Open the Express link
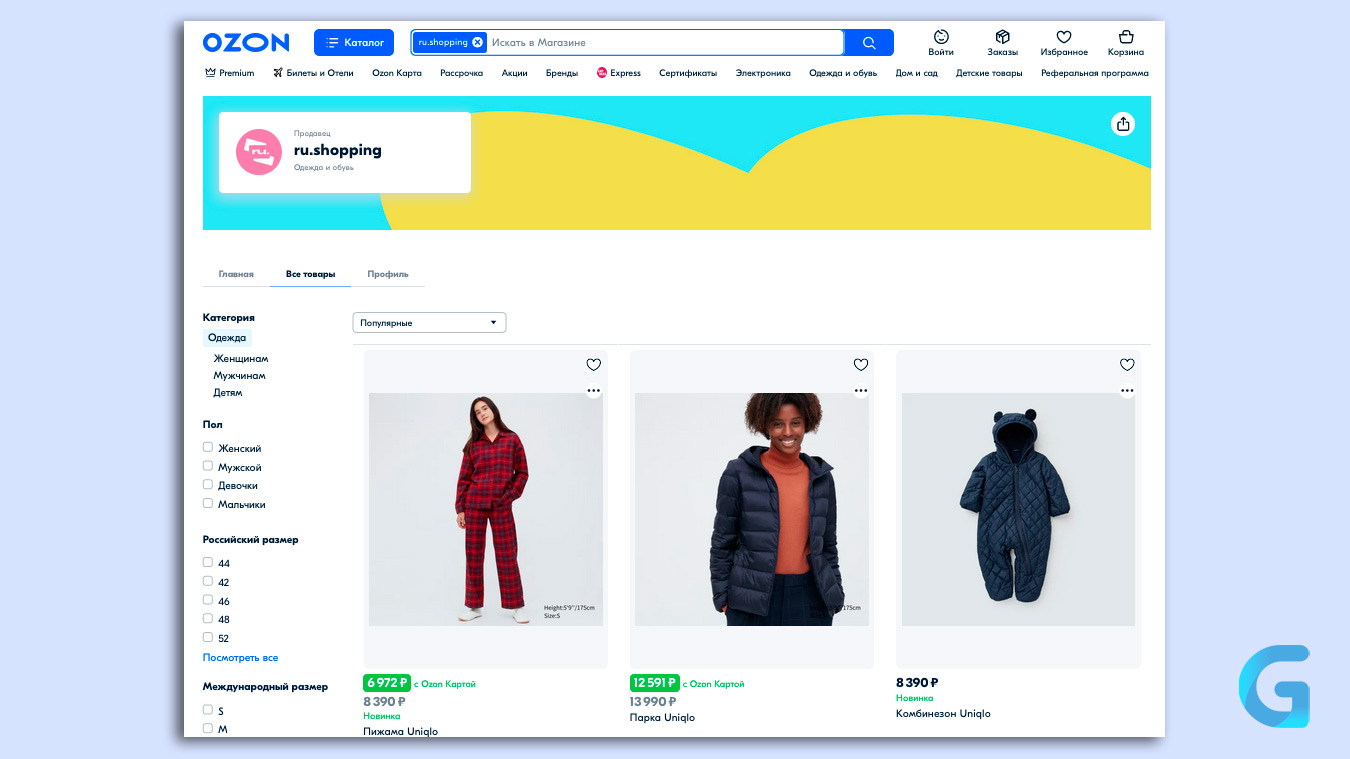The height and width of the screenshot is (759, 1350). point(619,73)
